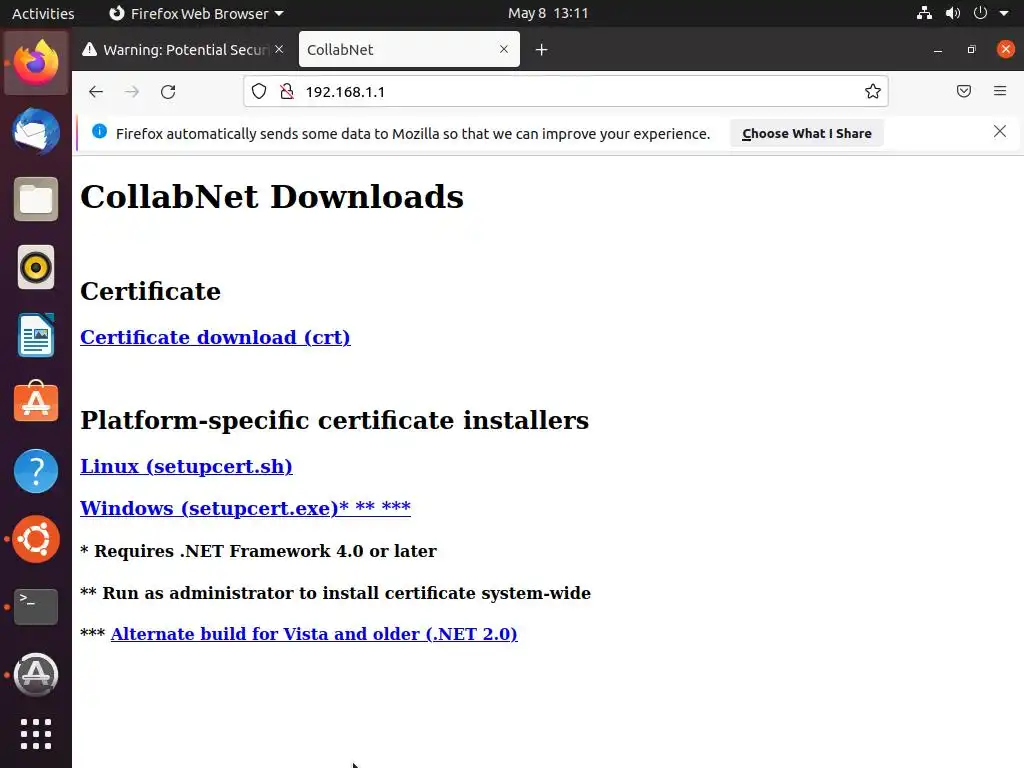Open the Linux (setupcert.sh) link
Viewport: 1024px width, 768px height.
coord(186,466)
